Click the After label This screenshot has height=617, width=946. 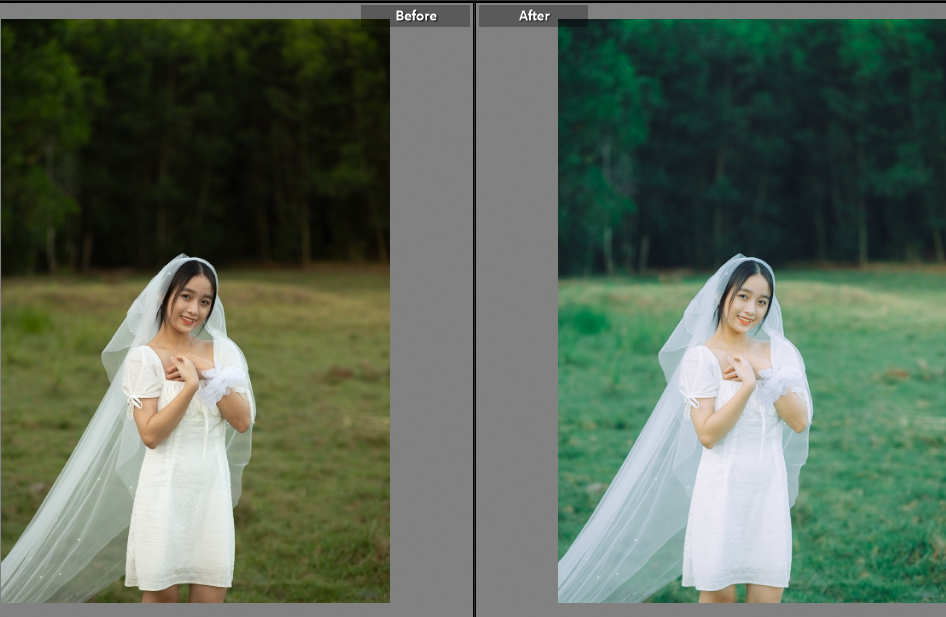[534, 15]
